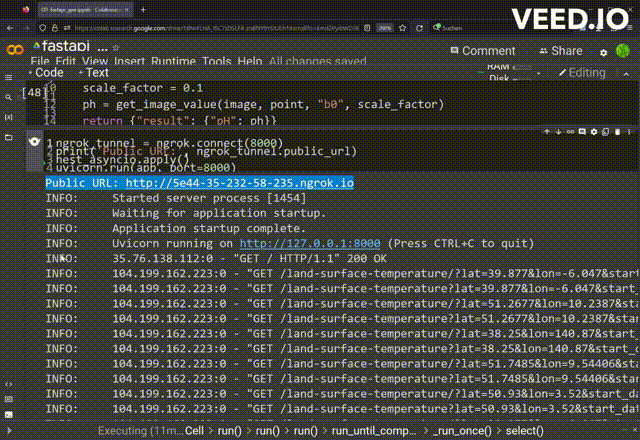
Task: Stop the running cell with the stop button
Action: click(x=34, y=141)
